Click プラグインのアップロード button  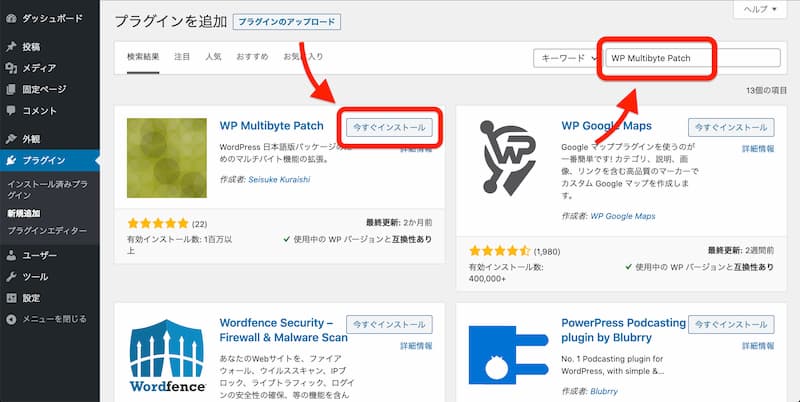(x=287, y=22)
